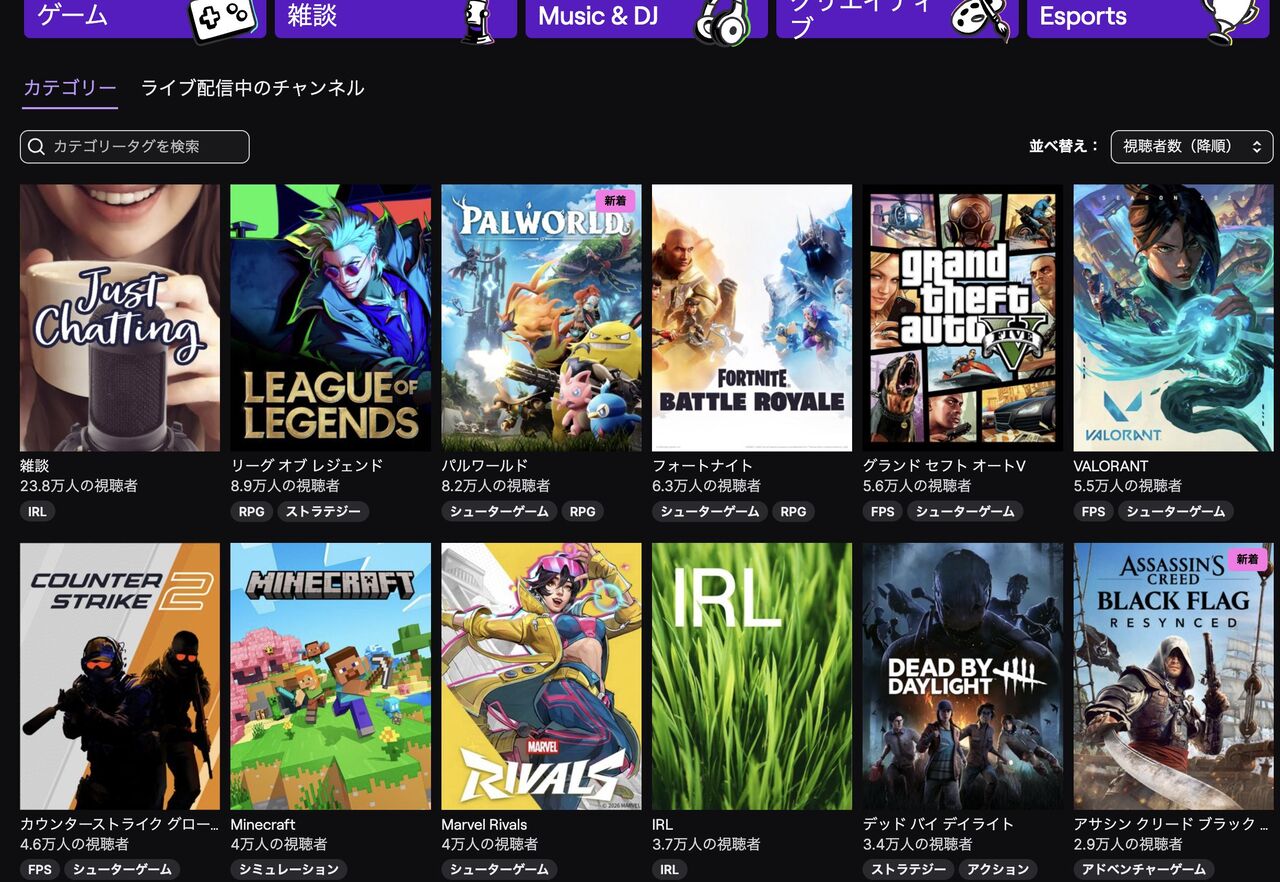Viewport: 1280px width, 882px height.
Task: Click the ストラテジー tag under League of Legends
Action: point(323,511)
